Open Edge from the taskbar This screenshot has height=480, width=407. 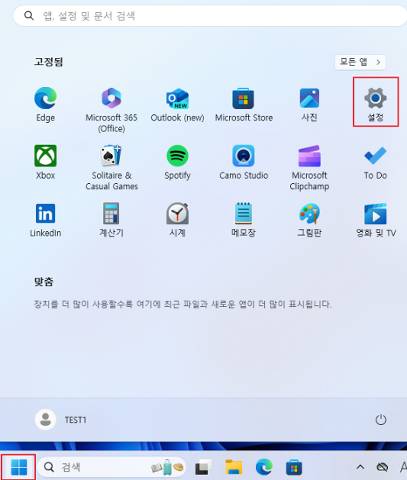264,467
